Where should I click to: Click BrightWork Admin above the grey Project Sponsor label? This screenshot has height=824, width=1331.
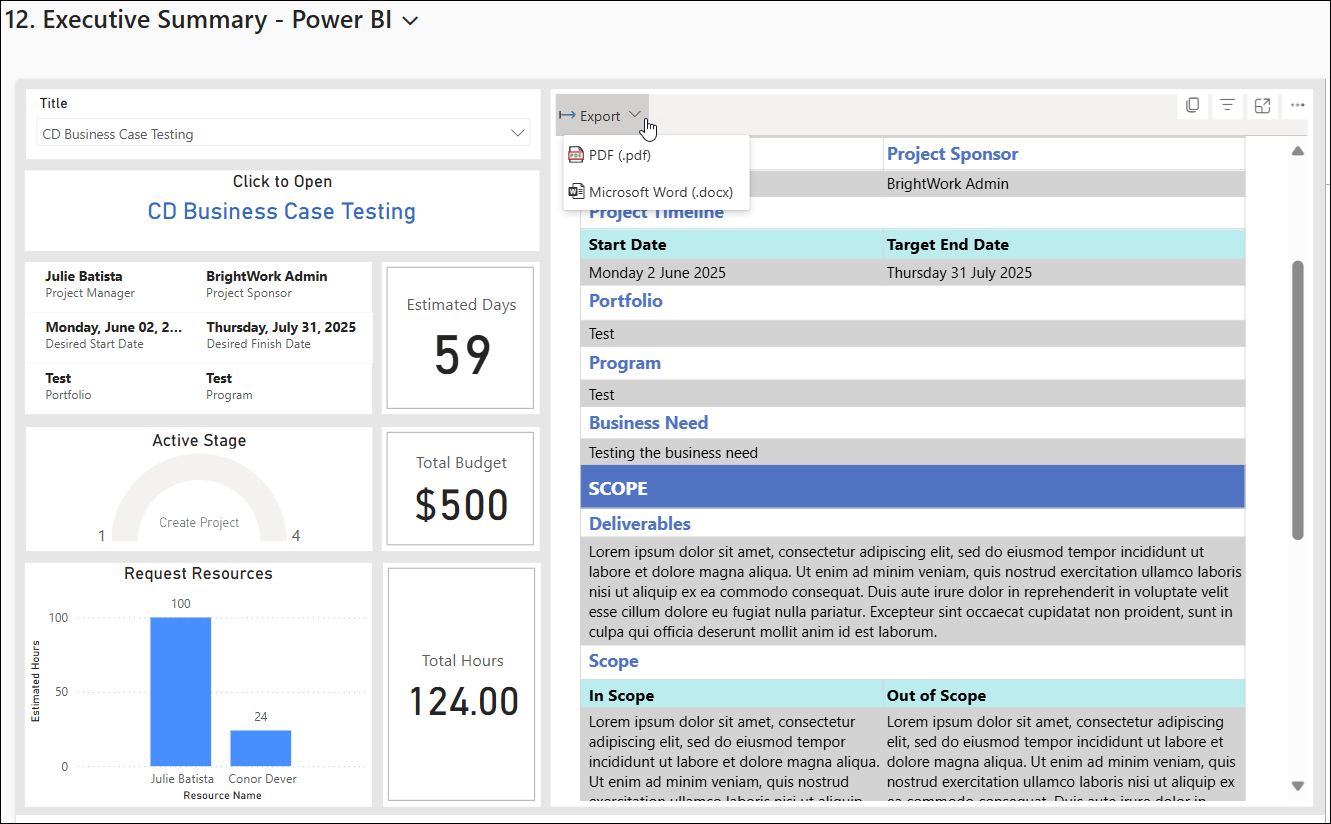pos(267,277)
